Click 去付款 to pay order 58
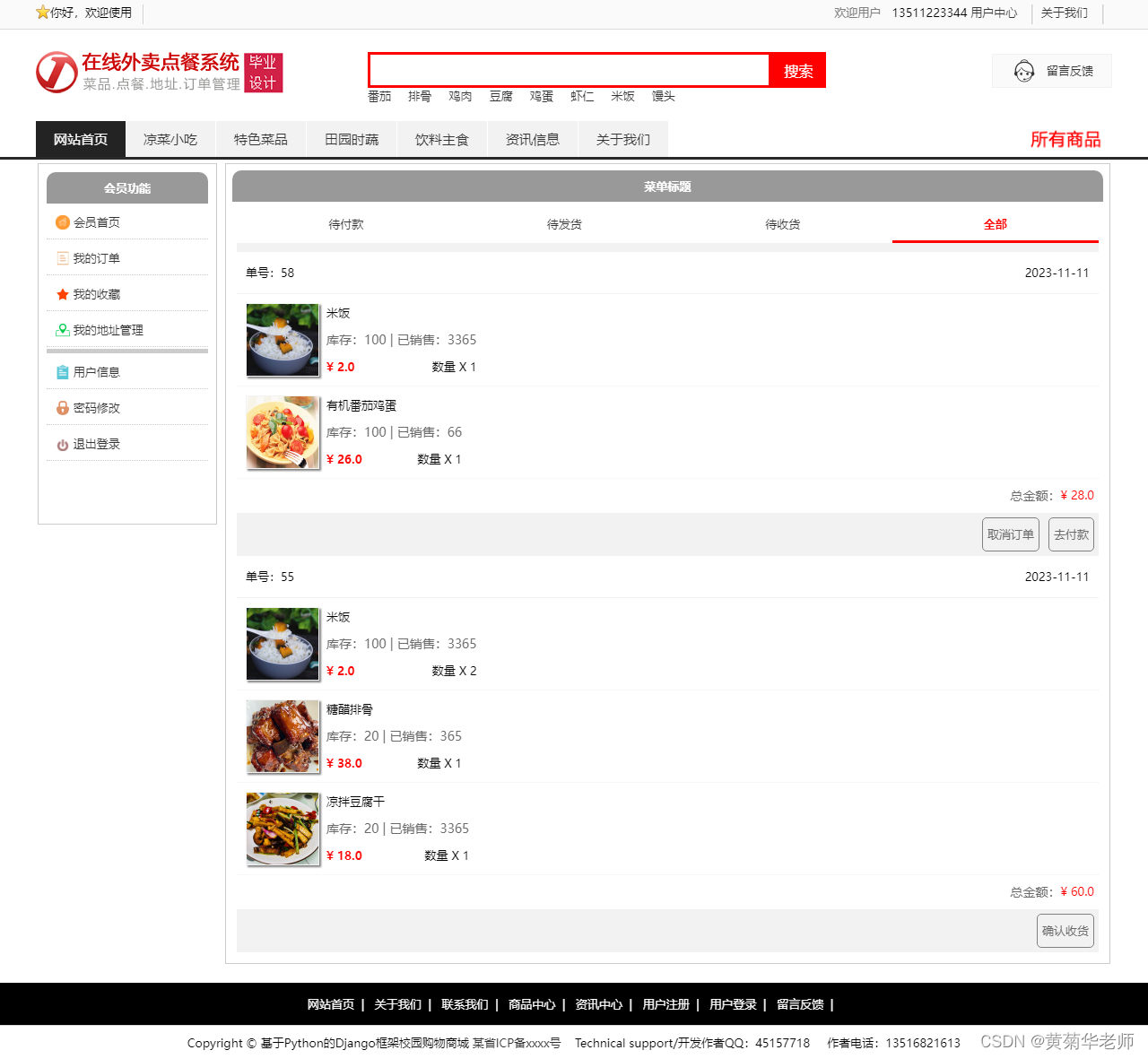 [x=1071, y=534]
